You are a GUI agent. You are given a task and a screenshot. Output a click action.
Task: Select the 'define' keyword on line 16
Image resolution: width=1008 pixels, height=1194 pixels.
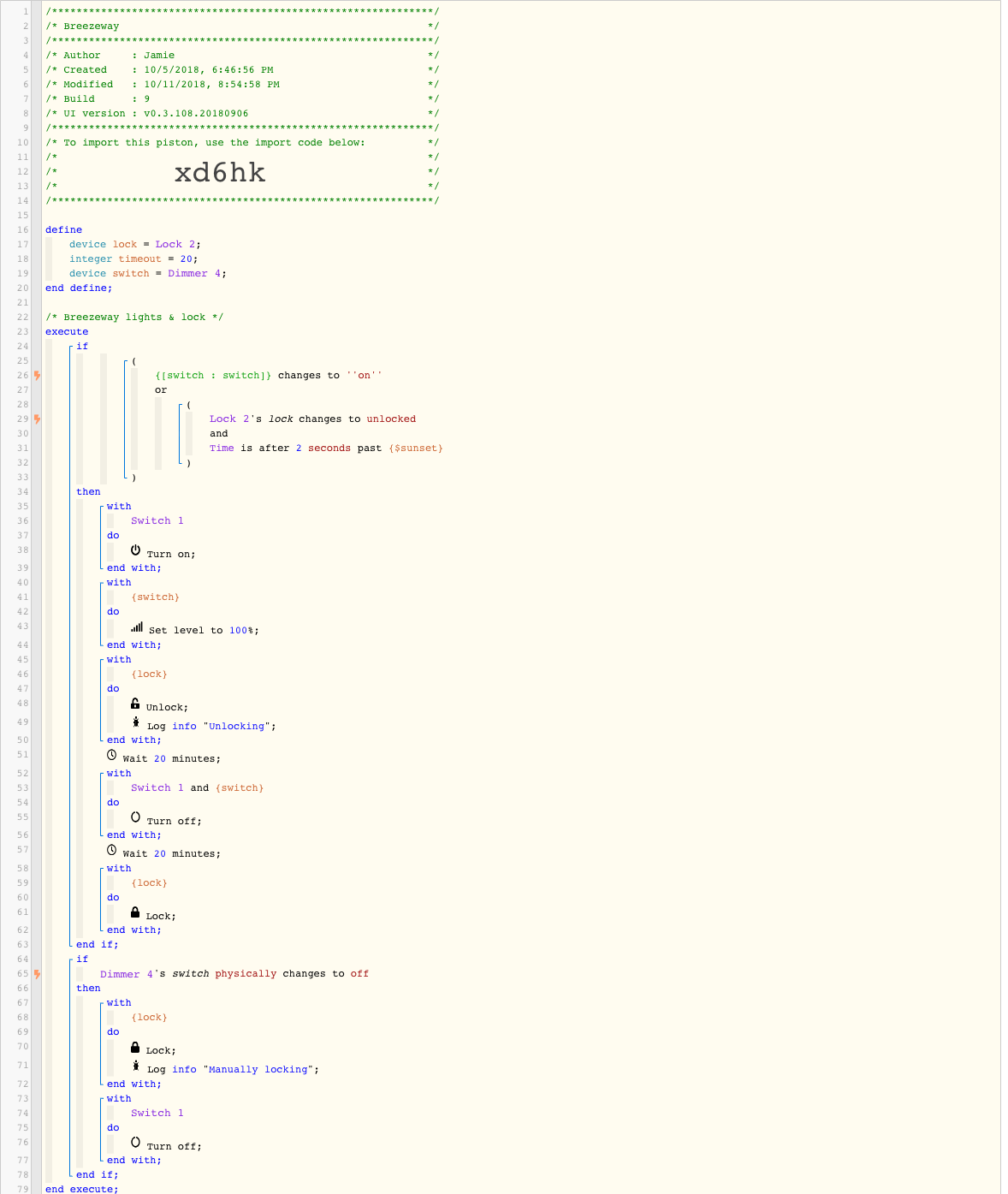(64, 229)
